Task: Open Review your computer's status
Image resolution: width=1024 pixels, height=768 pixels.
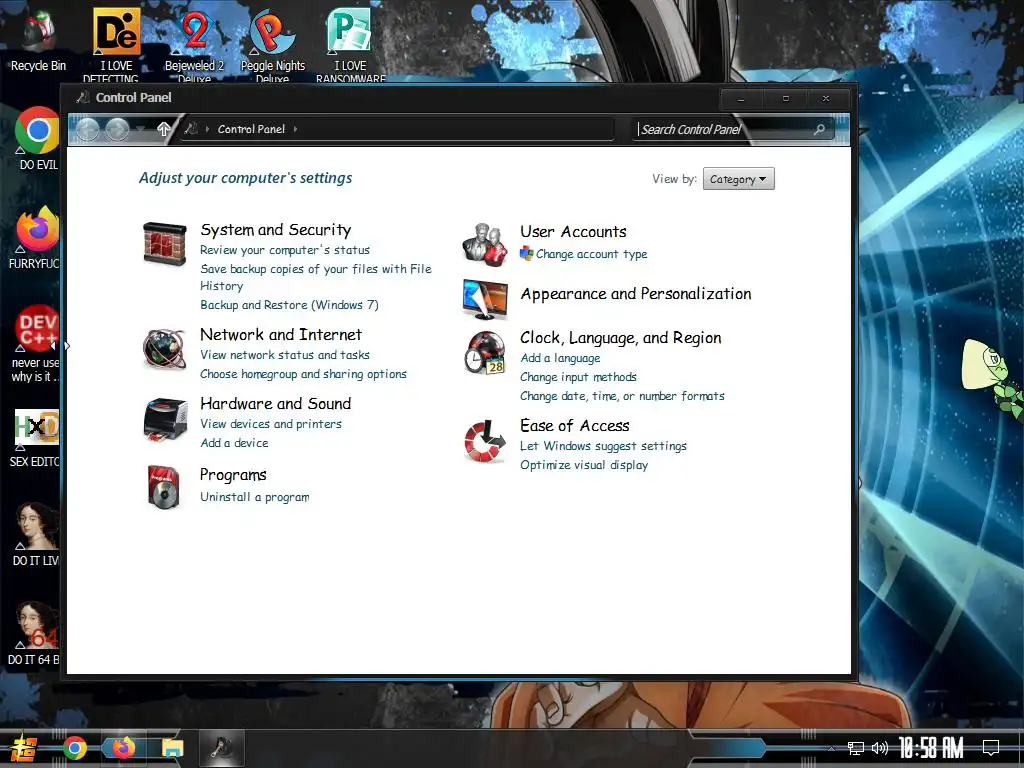Action: tap(285, 250)
